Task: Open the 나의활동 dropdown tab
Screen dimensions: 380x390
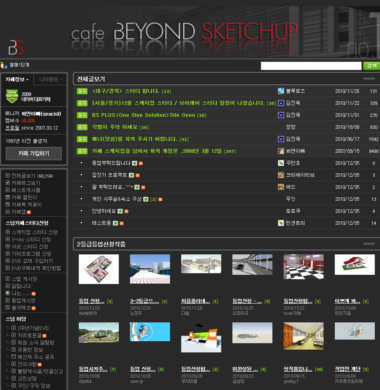Action: pos(50,79)
